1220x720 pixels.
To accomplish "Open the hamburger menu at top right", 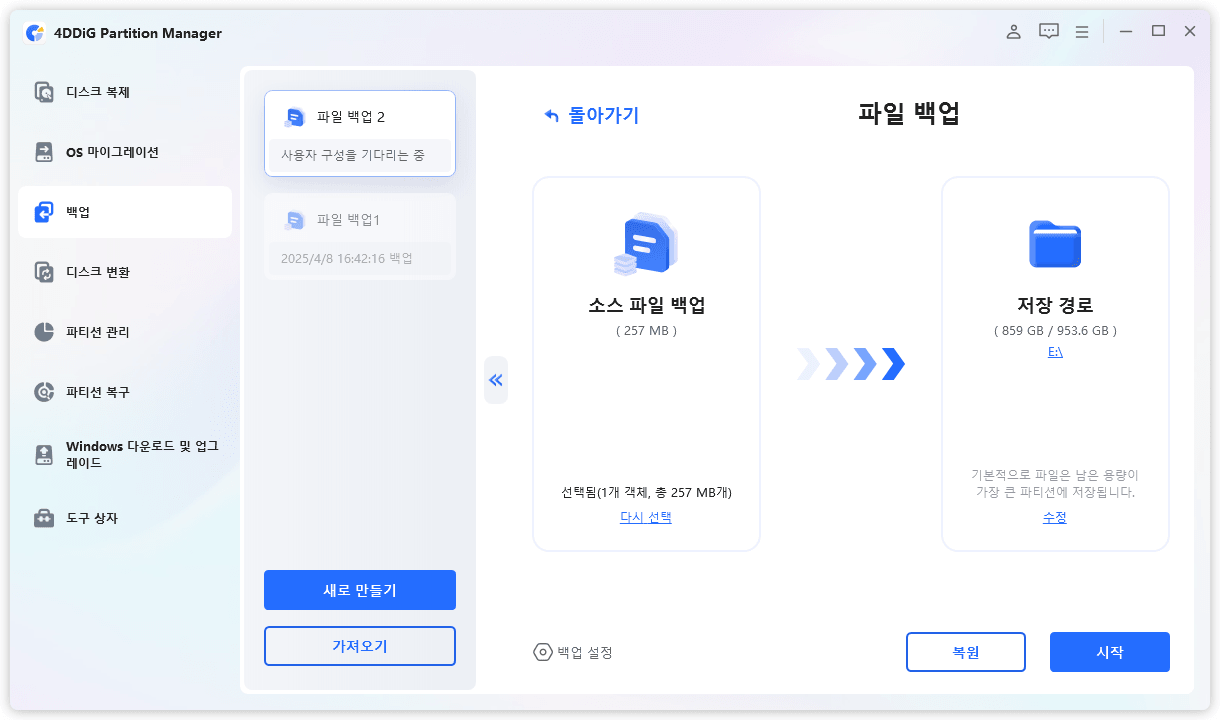I will [x=1081, y=31].
